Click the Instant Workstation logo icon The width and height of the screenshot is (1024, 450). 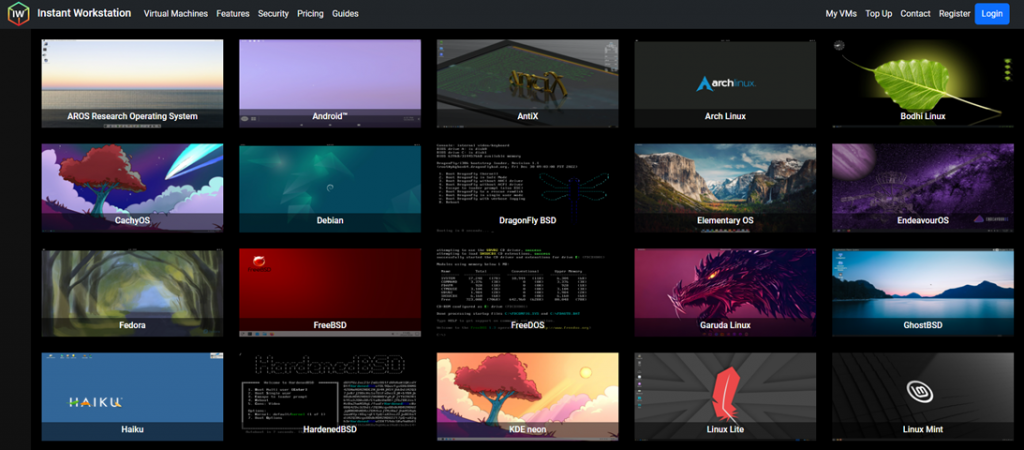click(x=18, y=14)
